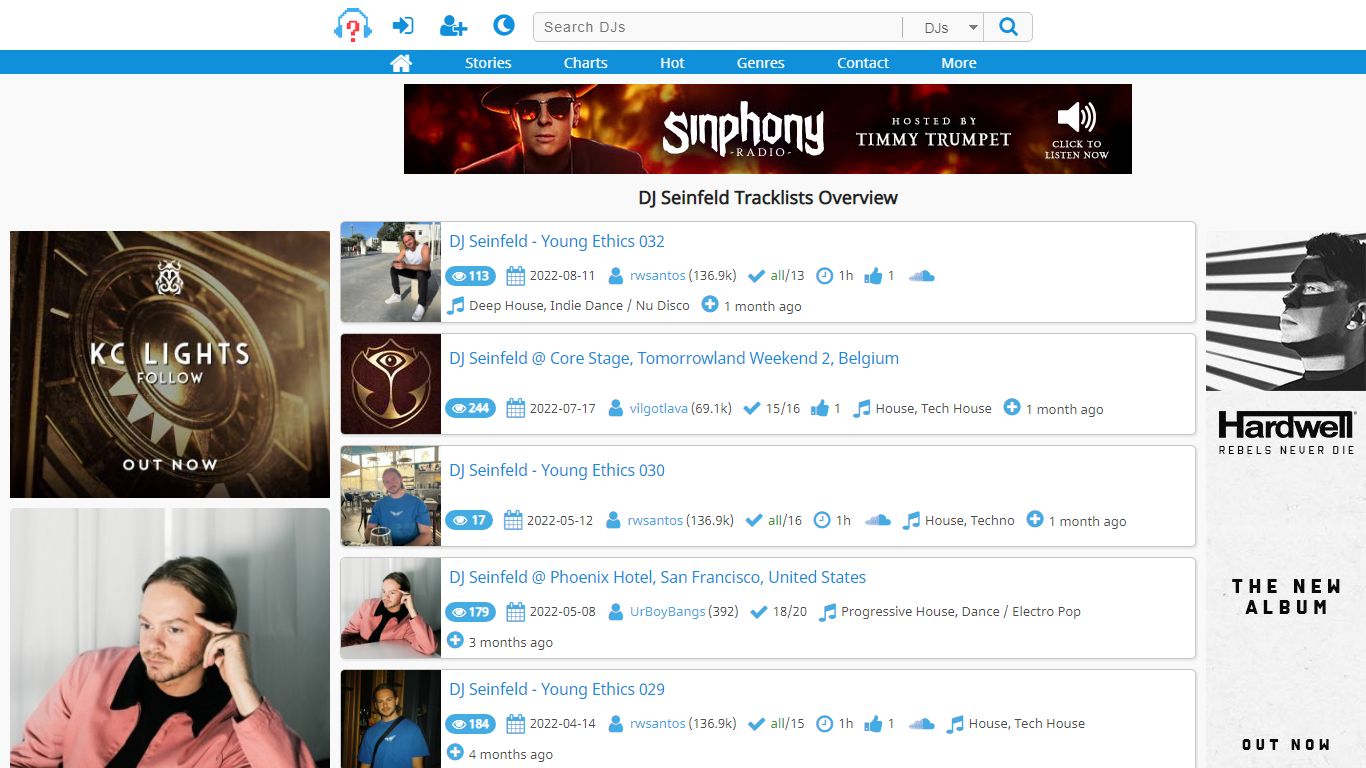
Task: Click music note beside Deep House genres
Action: (455, 305)
